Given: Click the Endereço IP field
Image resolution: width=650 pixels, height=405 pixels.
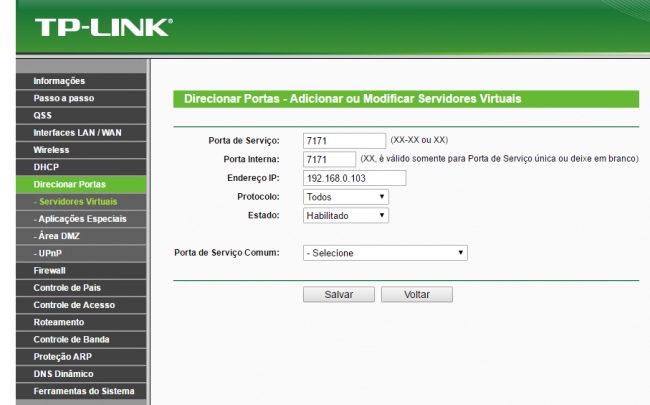Looking at the screenshot, I should [354, 178].
